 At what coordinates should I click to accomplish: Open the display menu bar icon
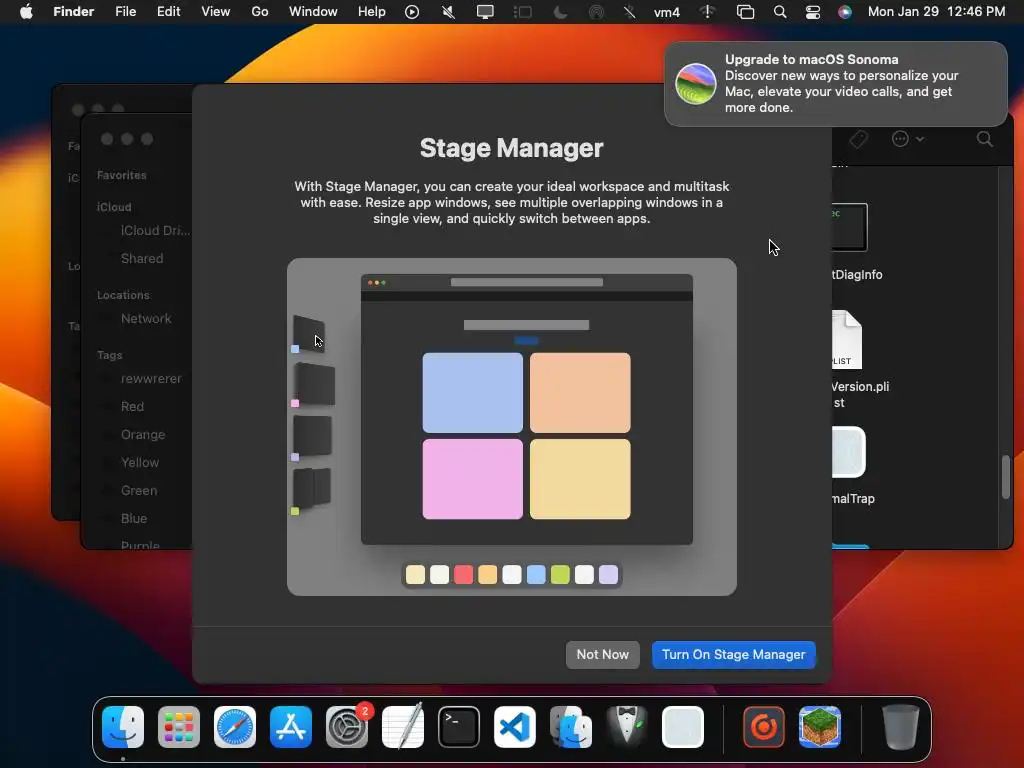pyautogui.click(x=485, y=12)
